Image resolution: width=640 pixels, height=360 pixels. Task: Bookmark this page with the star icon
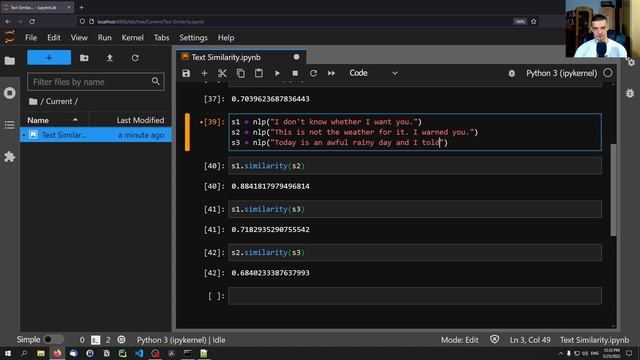coord(533,21)
